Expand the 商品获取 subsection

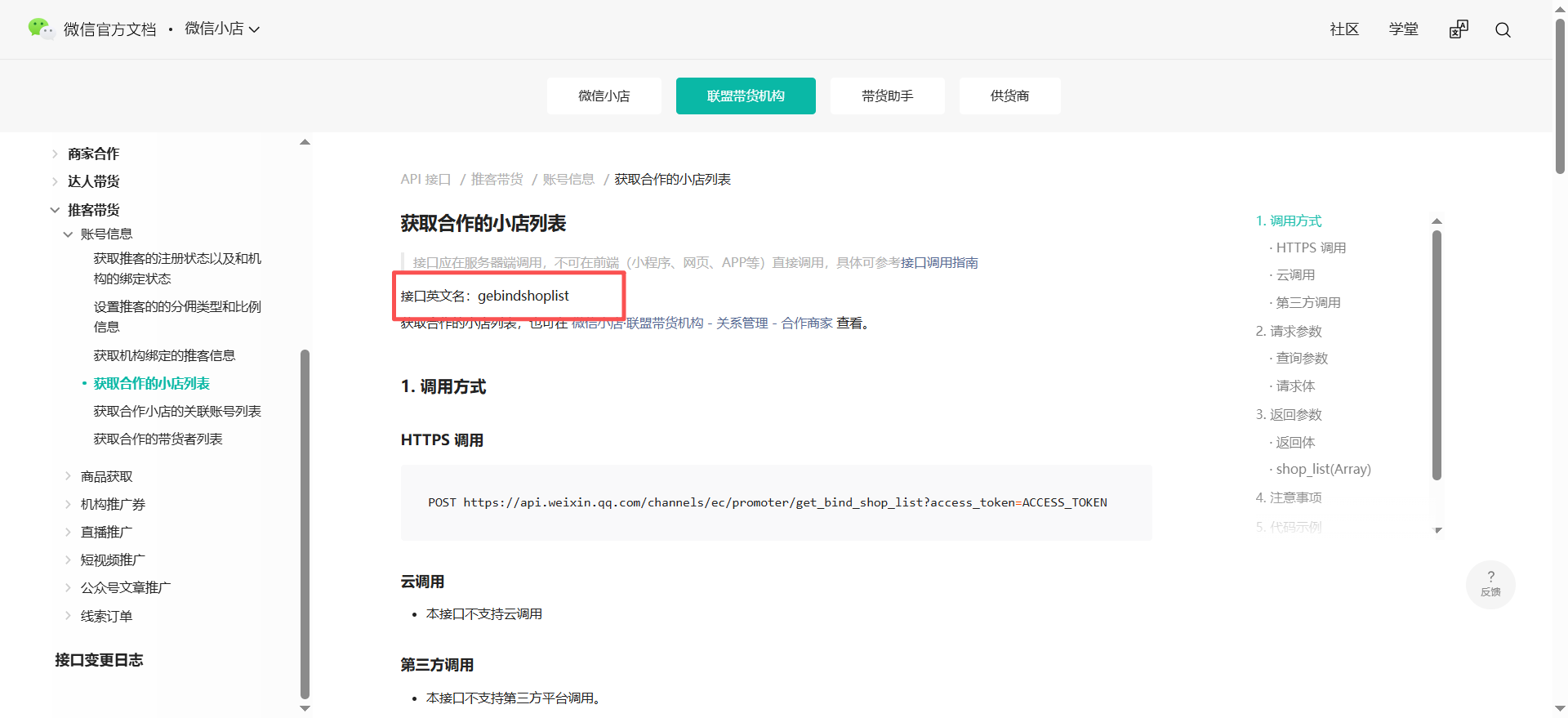(x=68, y=476)
